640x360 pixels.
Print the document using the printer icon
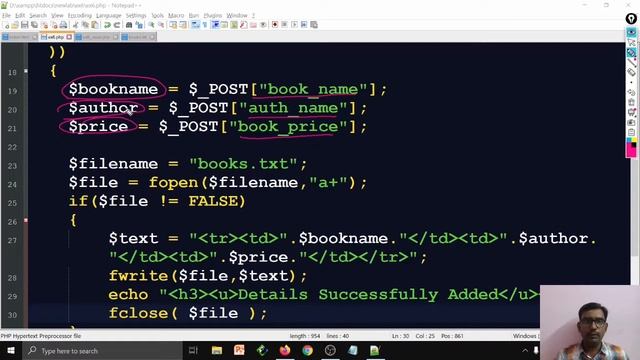[63, 25]
